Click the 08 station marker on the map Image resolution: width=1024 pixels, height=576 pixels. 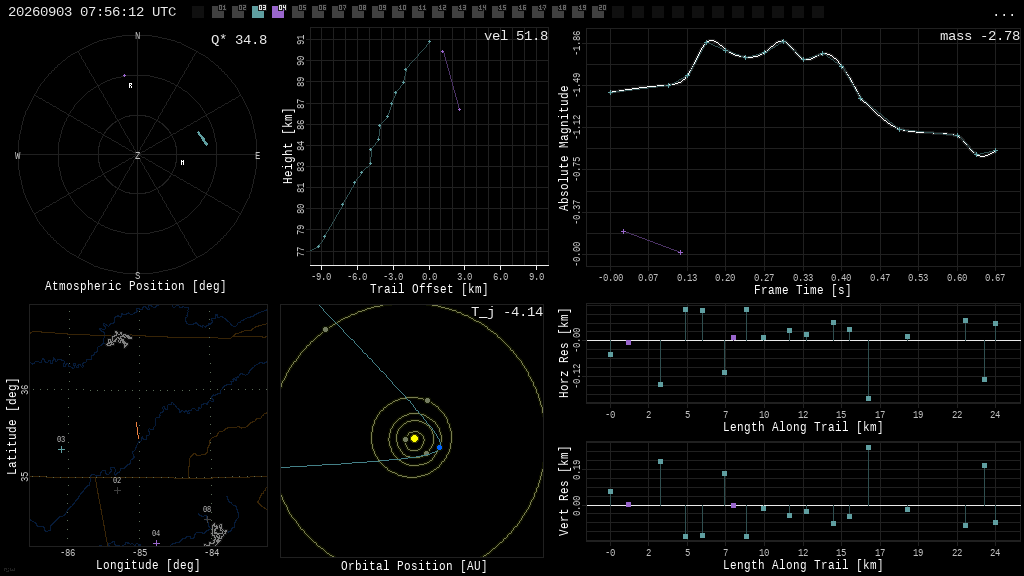pos(207,519)
